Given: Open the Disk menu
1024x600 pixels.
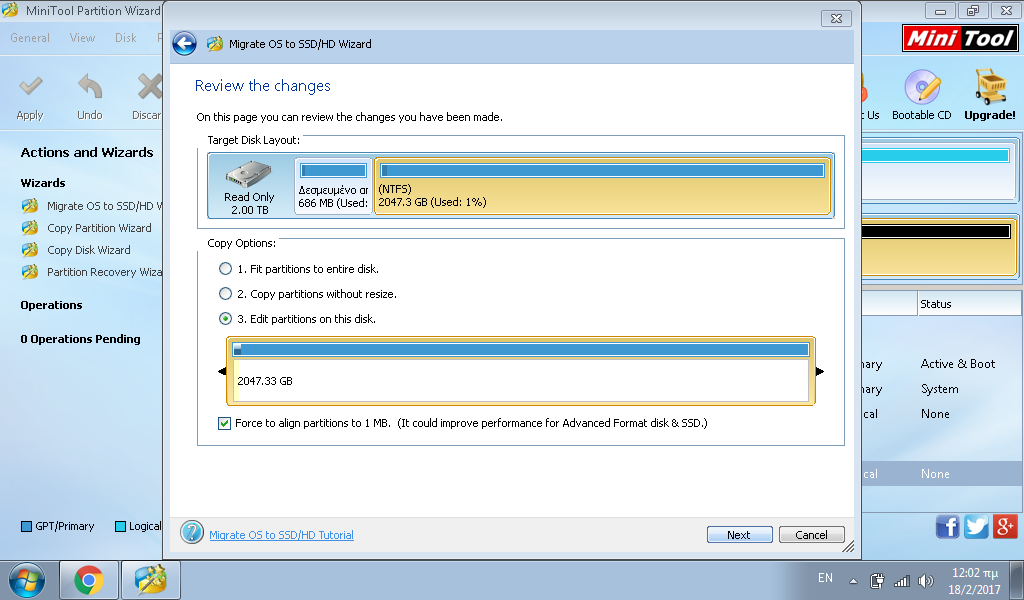Looking at the screenshot, I should click(125, 38).
